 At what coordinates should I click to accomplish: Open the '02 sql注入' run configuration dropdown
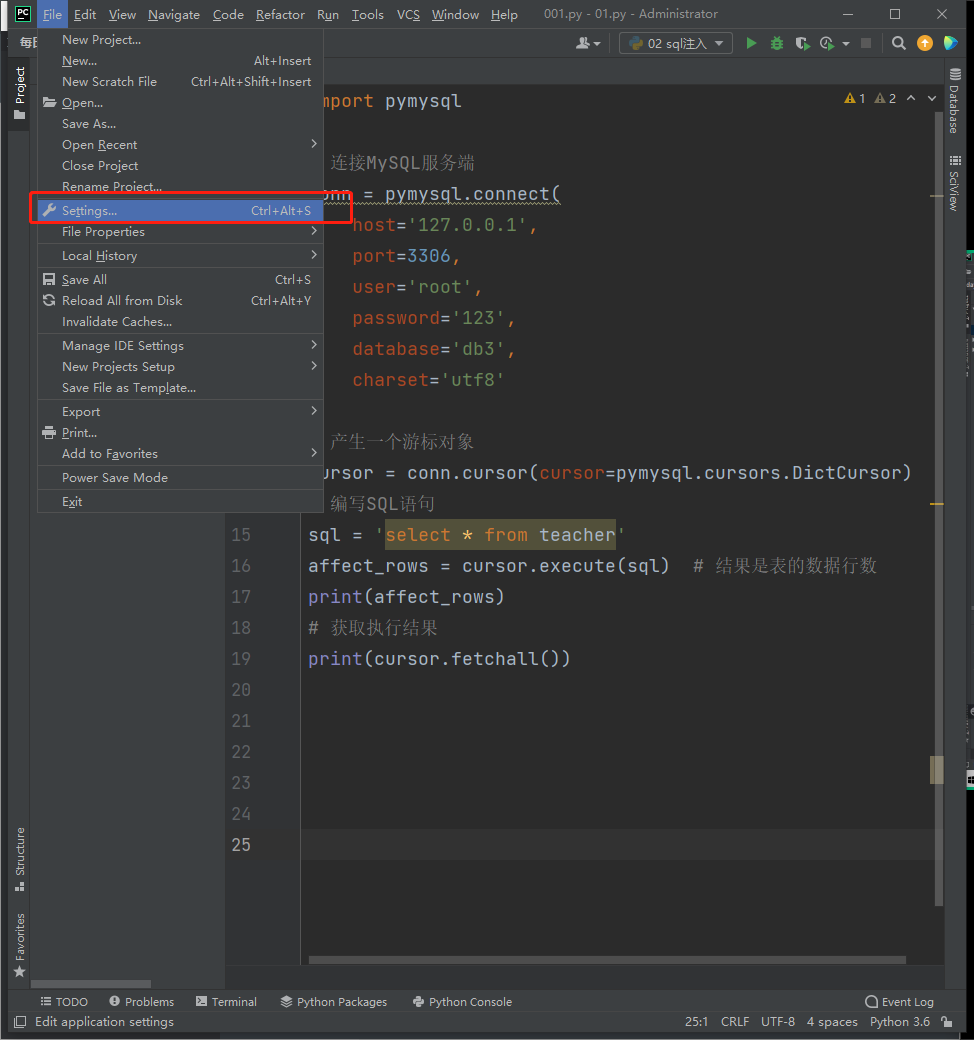click(676, 43)
